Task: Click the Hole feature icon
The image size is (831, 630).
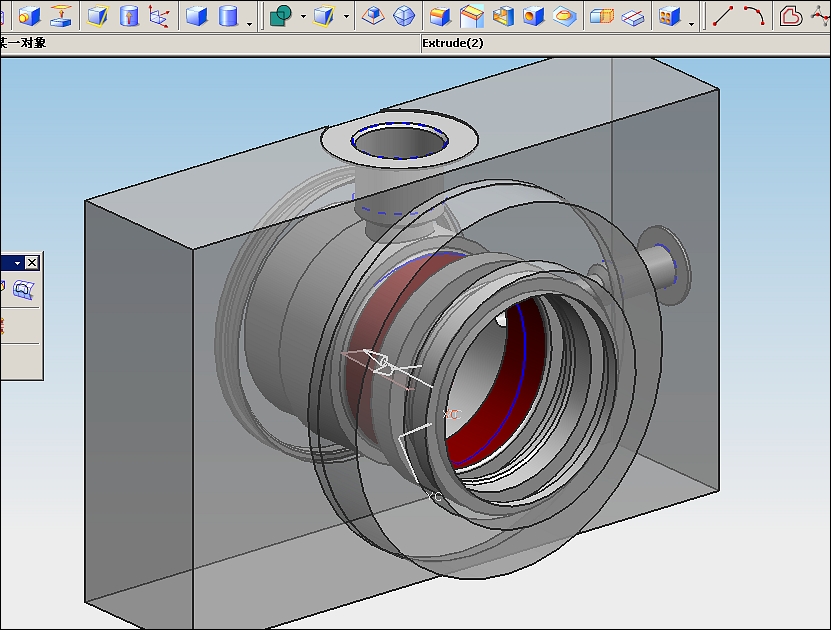Action: coord(533,16)
